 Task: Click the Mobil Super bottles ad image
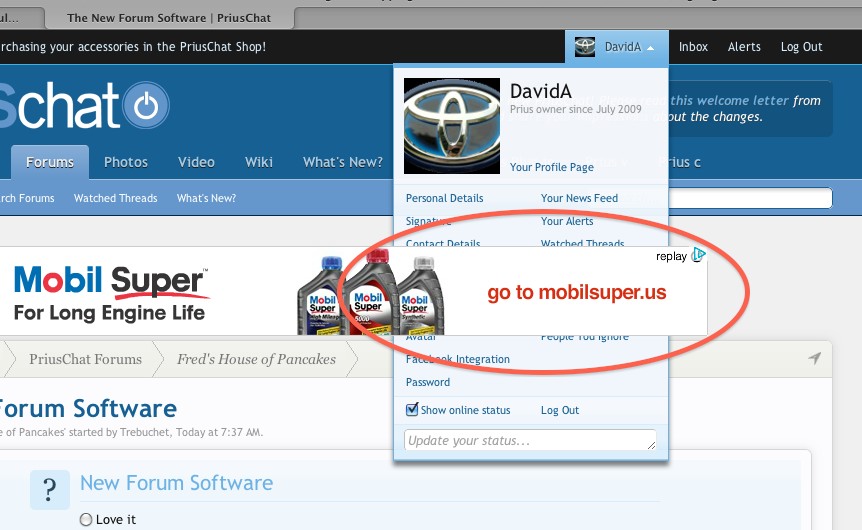[371, 292]
